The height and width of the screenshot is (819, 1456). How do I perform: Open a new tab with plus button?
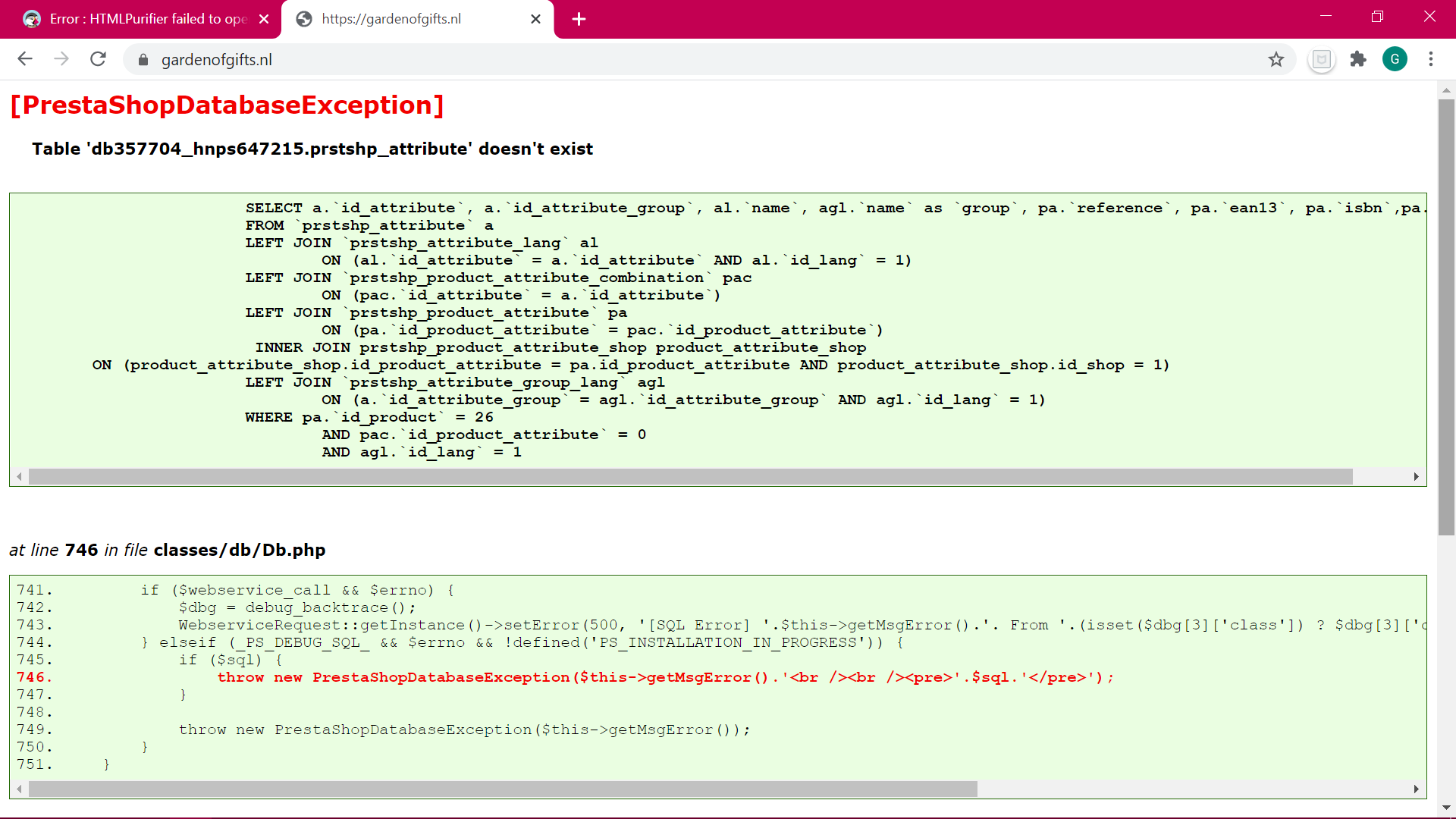[x=579, y=19]
